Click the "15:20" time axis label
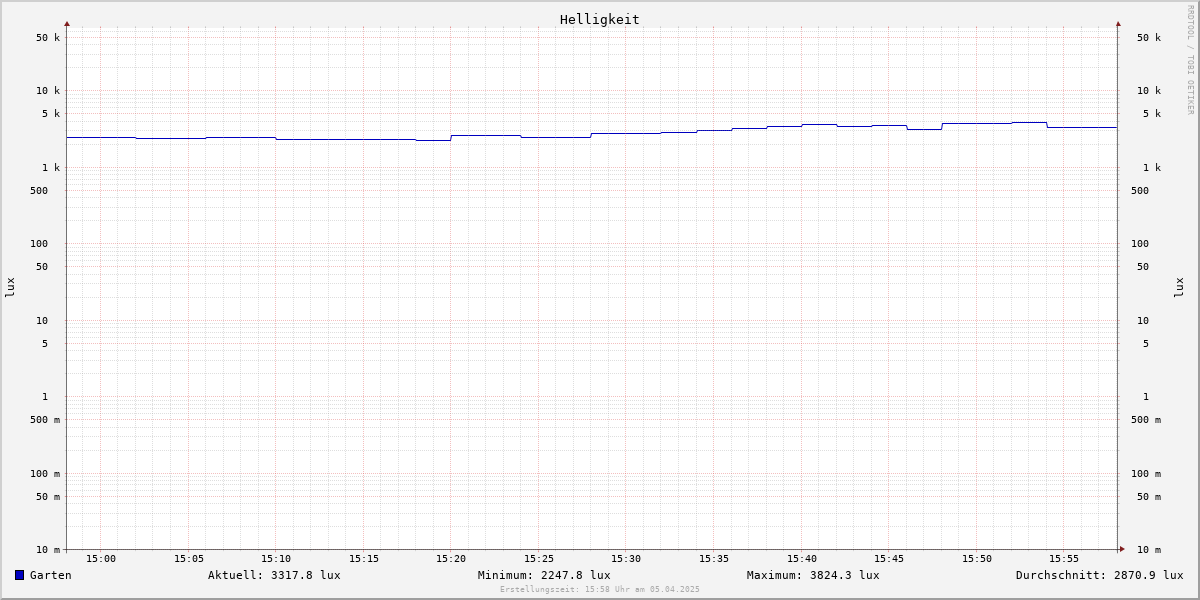This screenshot has width=1200, height=600. [x=451, y=559]
